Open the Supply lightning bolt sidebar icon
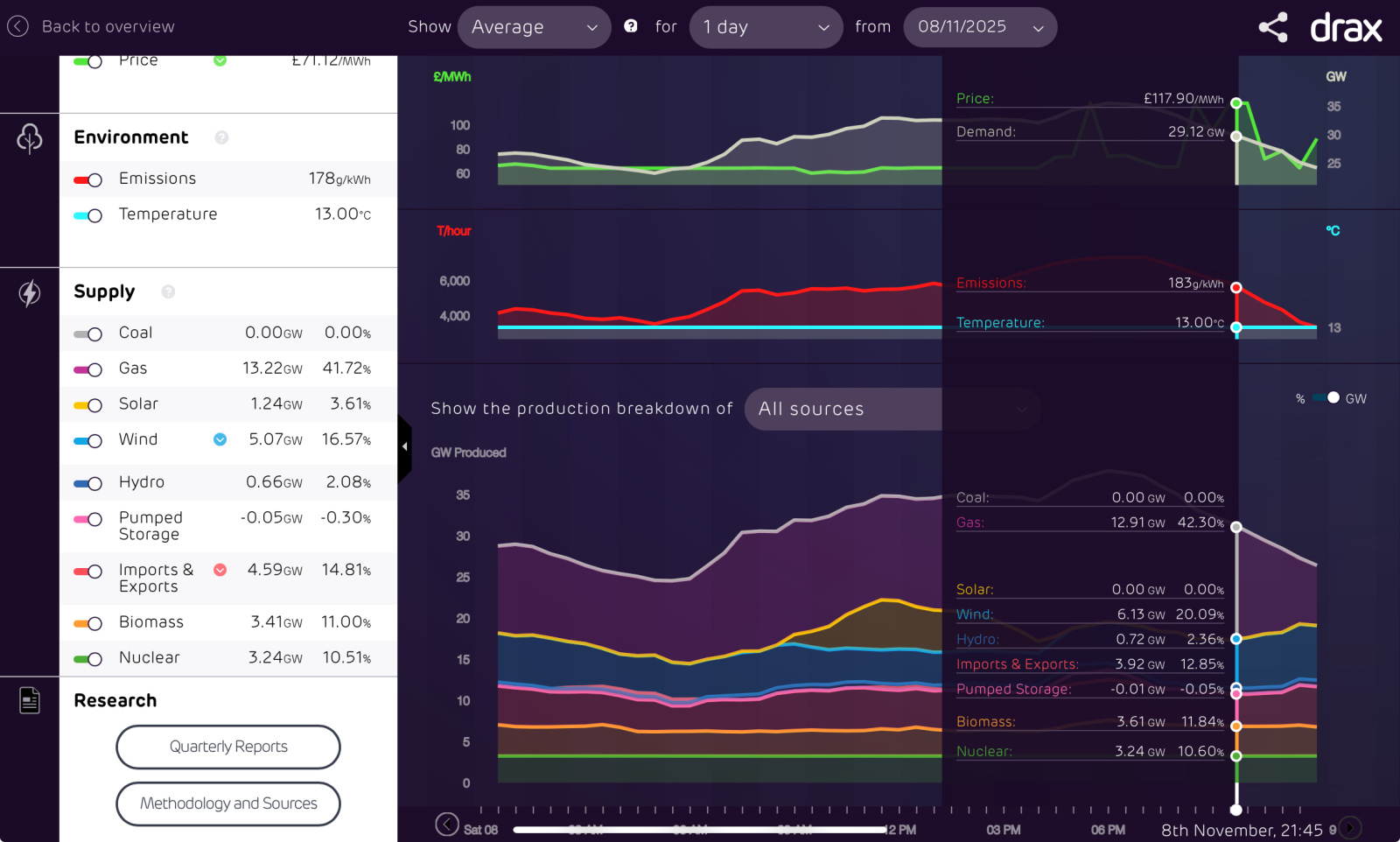 pos(30,293)
